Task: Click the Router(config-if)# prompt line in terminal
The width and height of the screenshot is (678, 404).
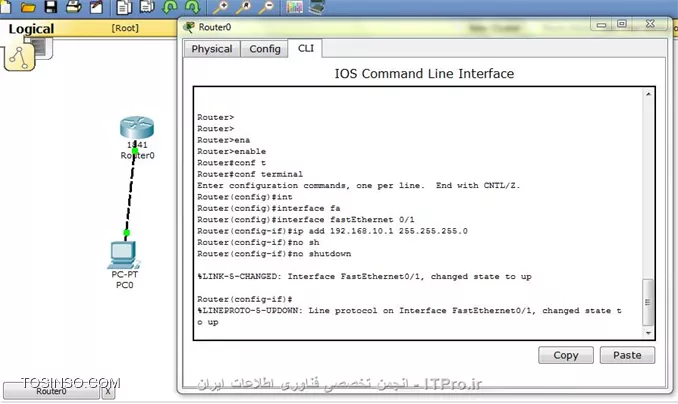Action: pyautogui.click(x=245, y=299)
